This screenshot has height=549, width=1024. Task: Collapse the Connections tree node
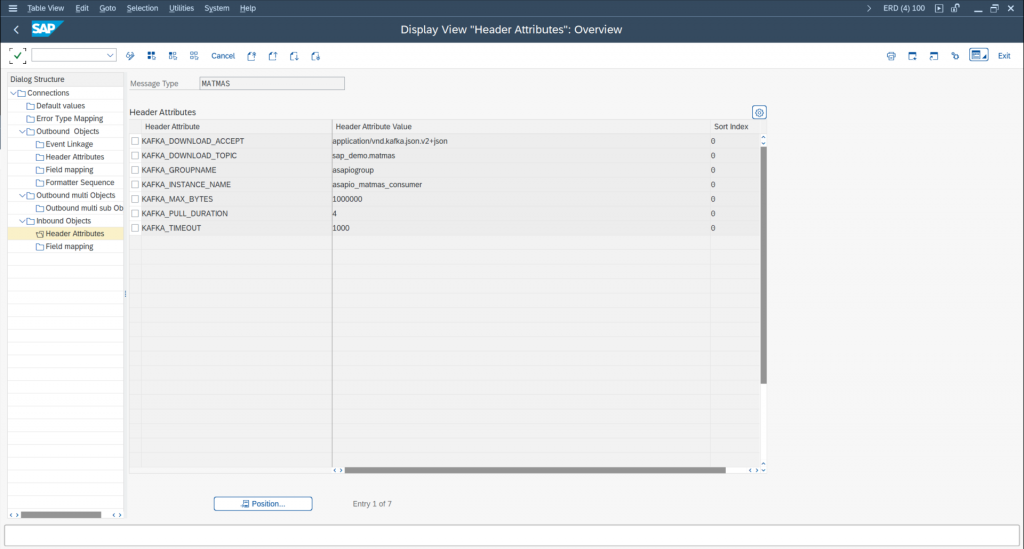point(13,93)
